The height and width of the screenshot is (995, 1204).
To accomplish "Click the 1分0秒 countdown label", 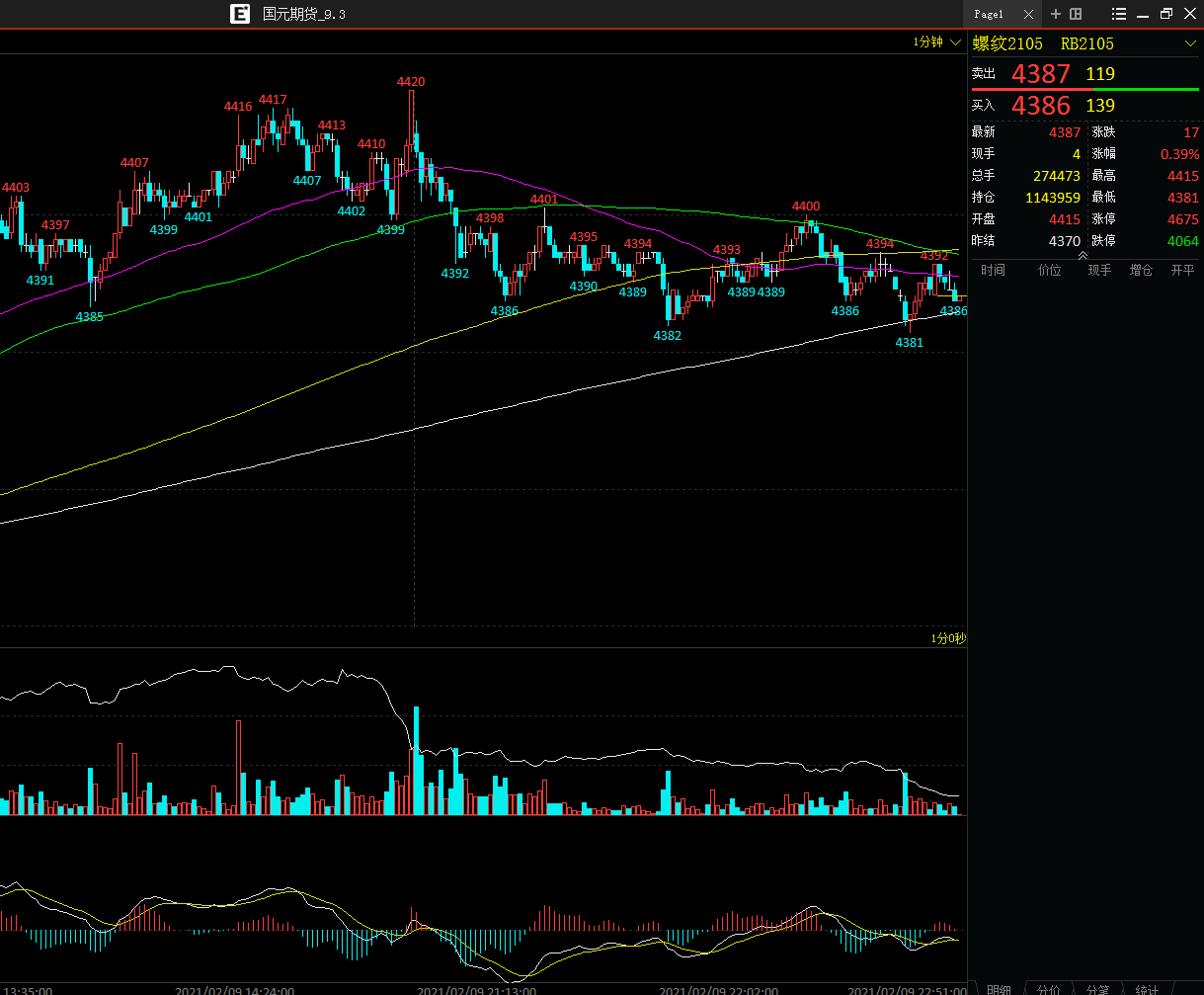I will point(947,638).
